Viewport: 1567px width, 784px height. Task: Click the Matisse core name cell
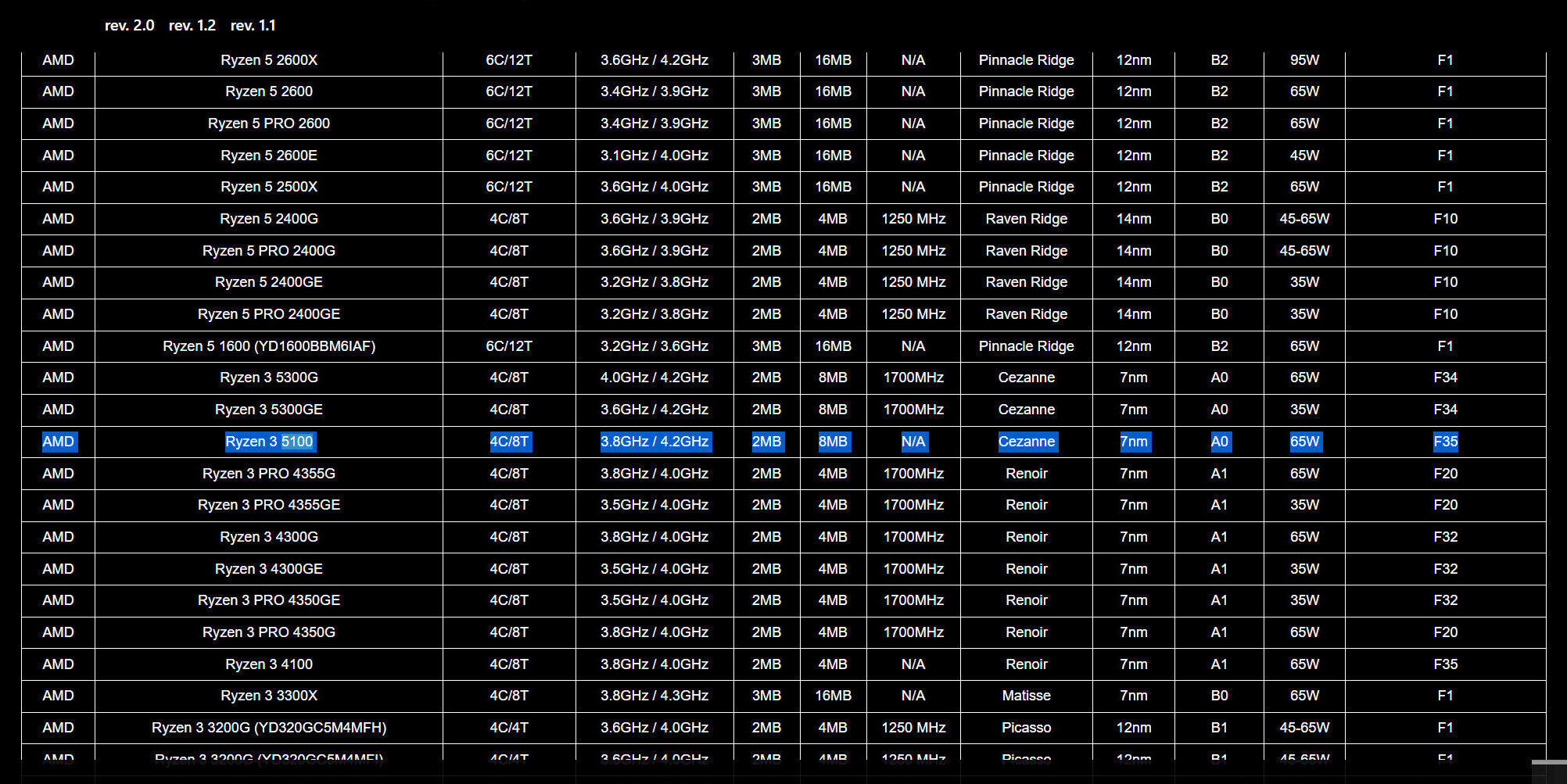tap(1027, 696)
